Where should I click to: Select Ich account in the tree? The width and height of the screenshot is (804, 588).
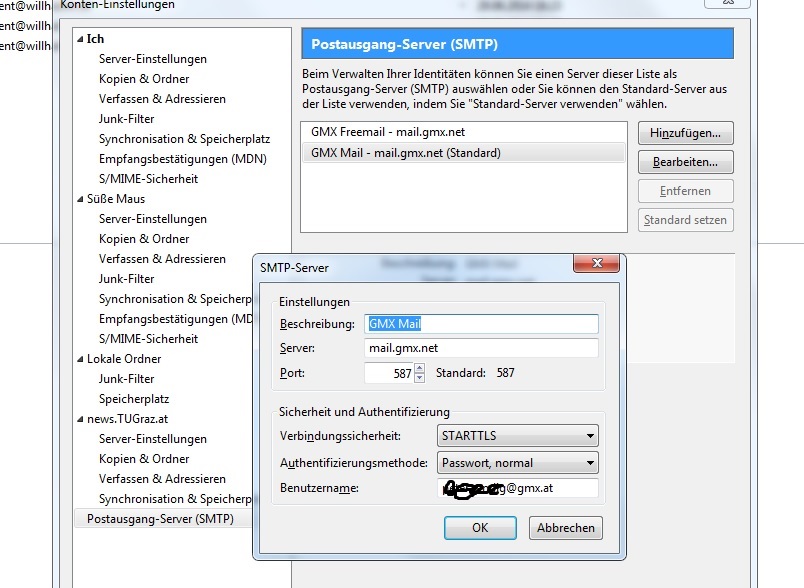(95, 39)
